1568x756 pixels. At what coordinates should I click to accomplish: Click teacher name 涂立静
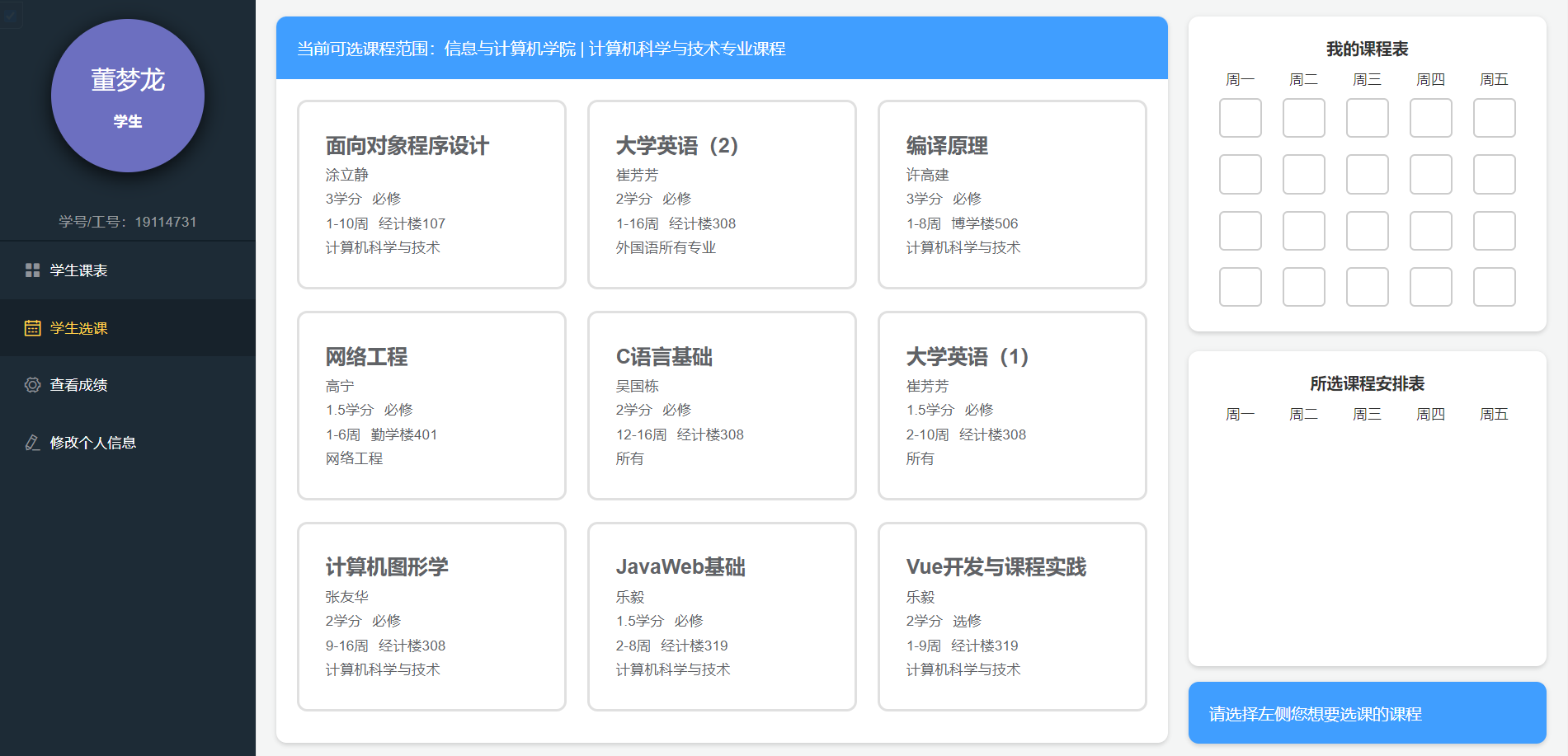[x=346, y=175]
